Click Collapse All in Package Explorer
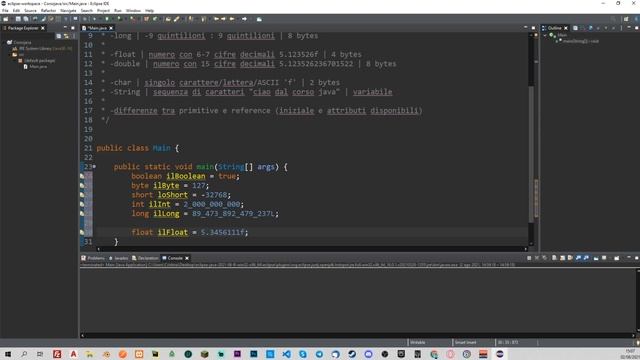The width and height of the screenshot is (640, 360). (59, 36)
